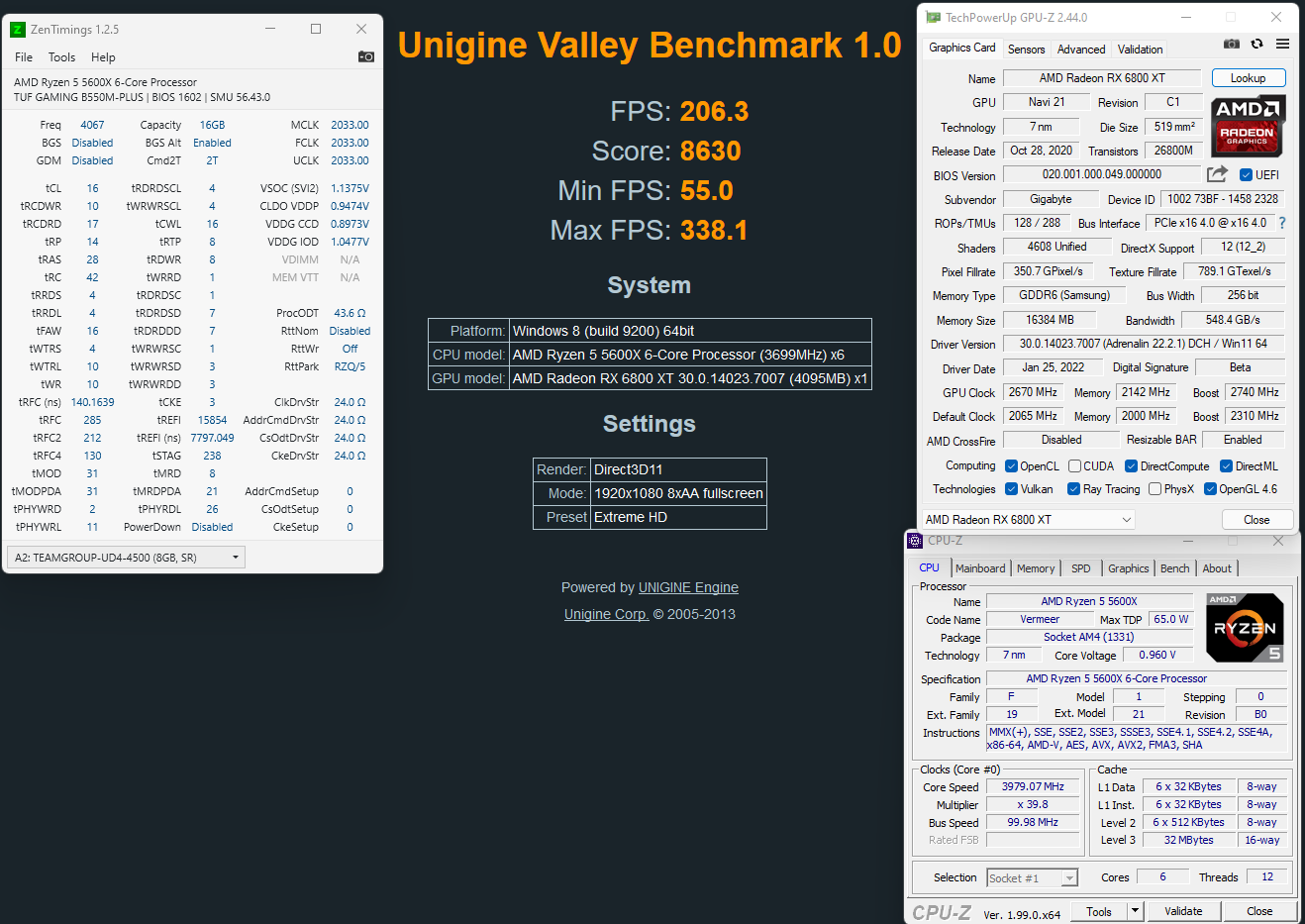Click the BIOS Version share/export icon in GPU-Z
Image resolution: width=1305 pixels, height=924 pixels.
coord(1217,174)
